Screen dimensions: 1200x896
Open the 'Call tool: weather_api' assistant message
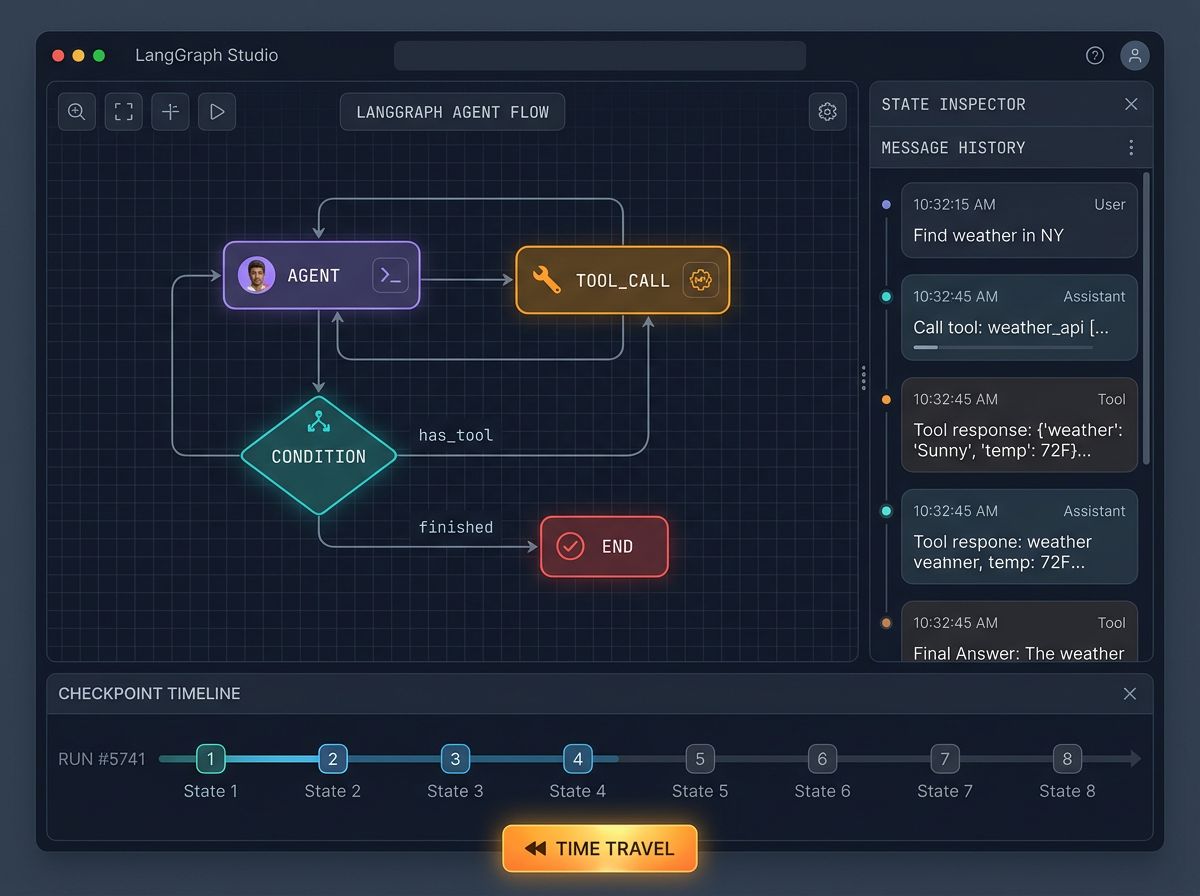tap(1019, 317)
